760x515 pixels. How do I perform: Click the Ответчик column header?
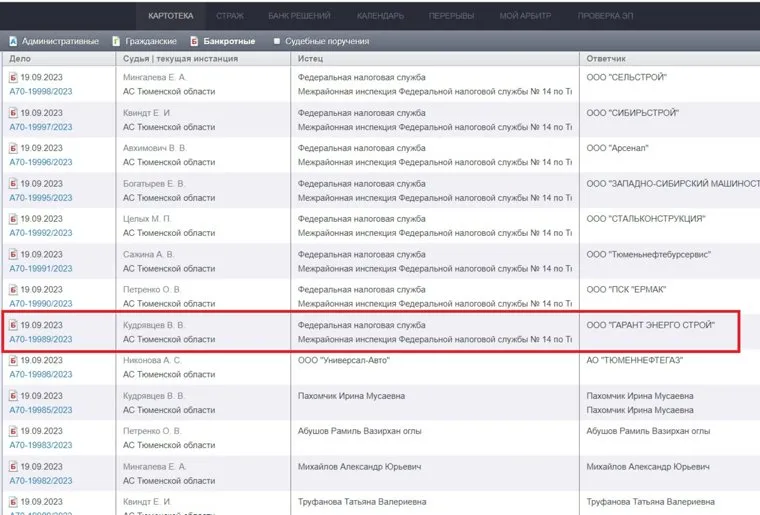tap(606, 59)
